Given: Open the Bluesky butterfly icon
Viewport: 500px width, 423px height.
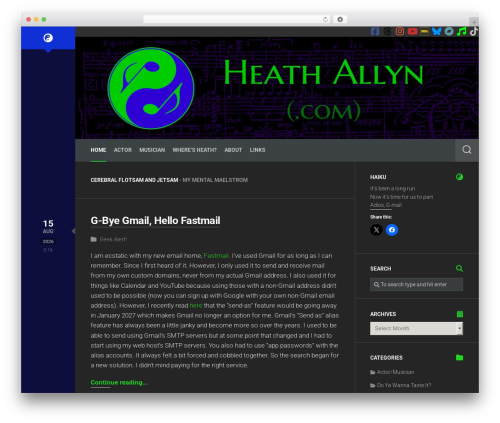Looking at the screenshot, I should pyautogui.click(x=437, y=31).
